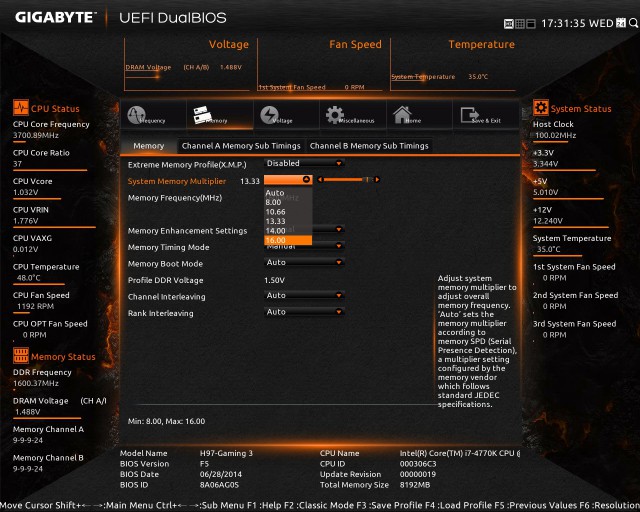The image size is (640, 512).
Task: Select the Extreme Memory Profile(X.M.P.) label
Action: coord(187,165)
